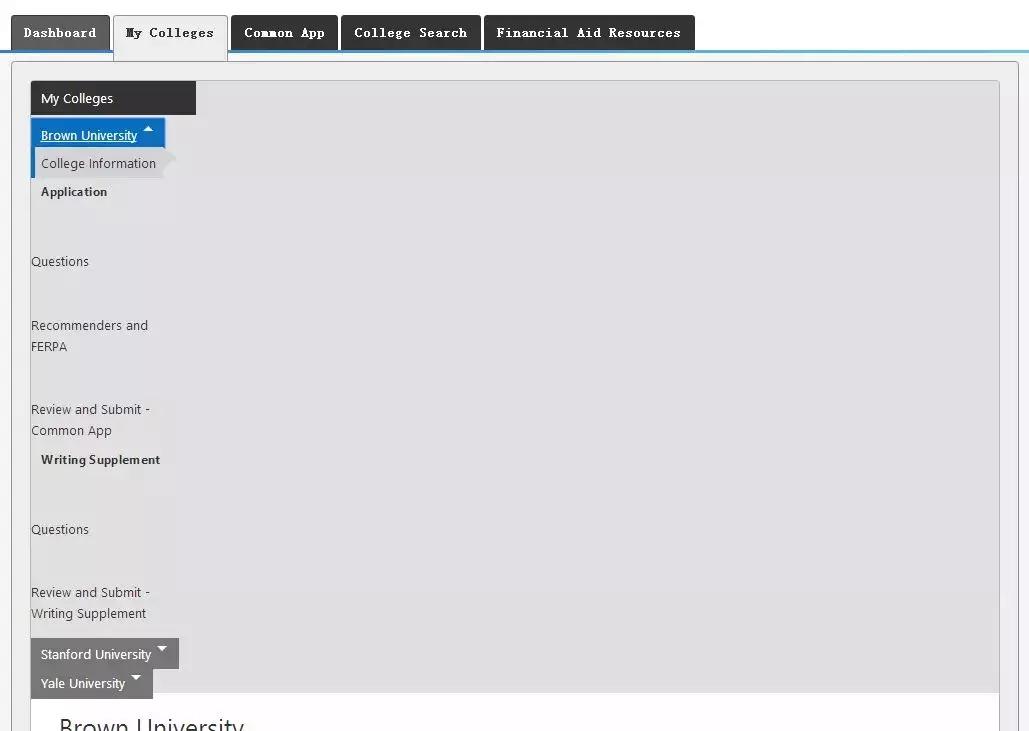
Task: Open College Information for Brown
Action: (98, 163)
